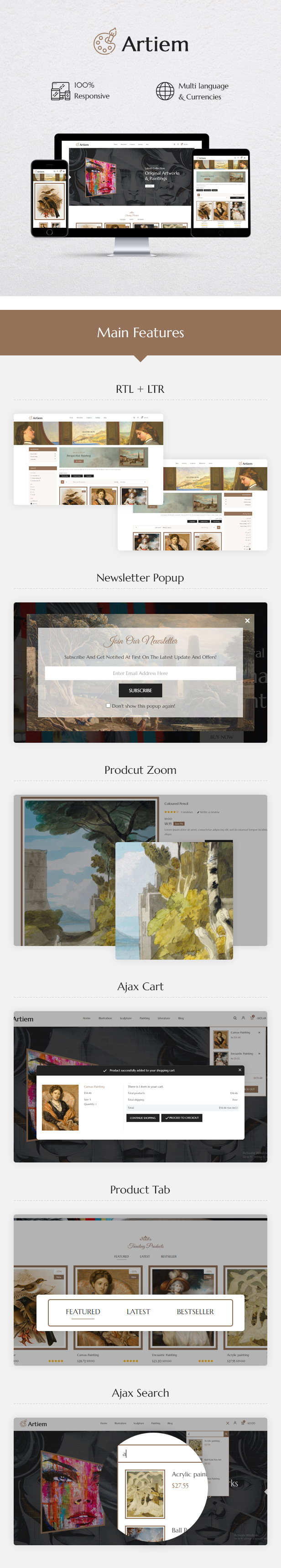Image resolution: width=281 pixels, height=1568 pixels.
Task: Click the search magnifier icon in Ajax Cart header
Action: (x=234, y=1018)
